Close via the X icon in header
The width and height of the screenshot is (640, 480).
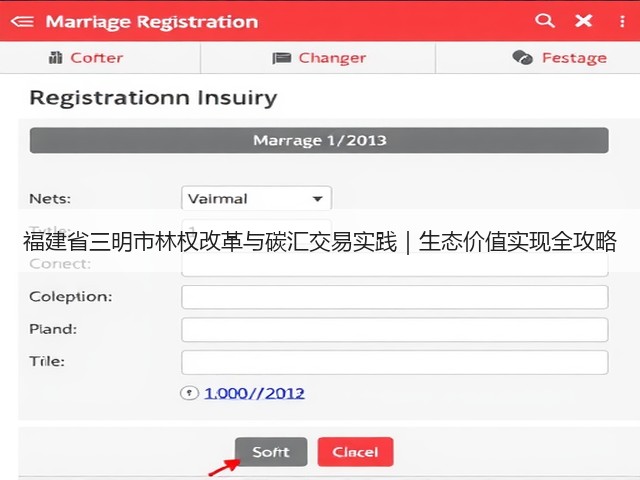click(584, 20)
